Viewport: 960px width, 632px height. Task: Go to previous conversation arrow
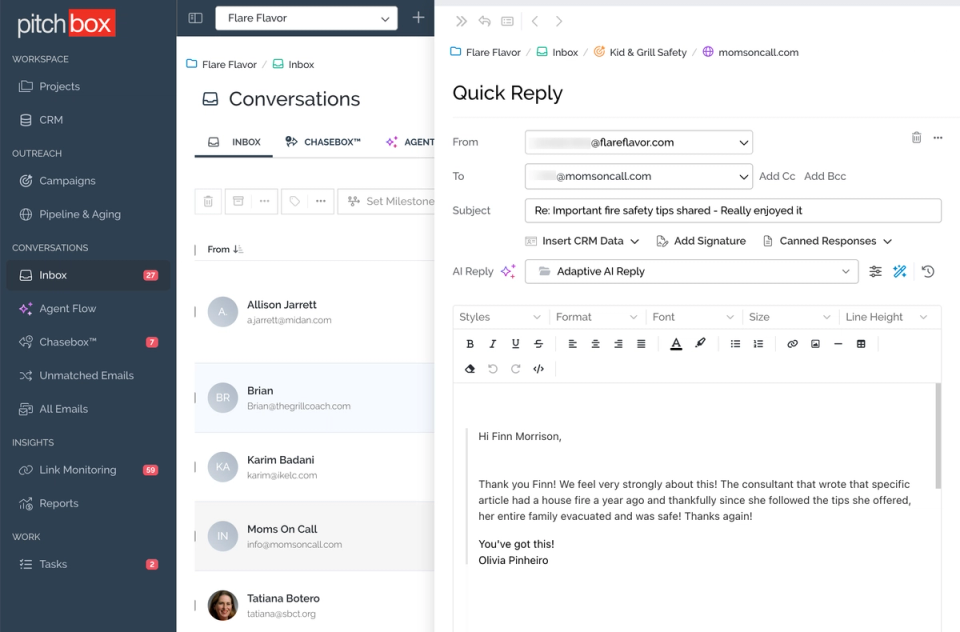pos(535,21)
